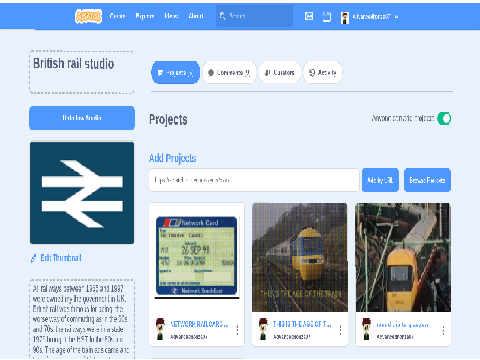
Task: Switch to the Comments tab
Action: (229, 72)
